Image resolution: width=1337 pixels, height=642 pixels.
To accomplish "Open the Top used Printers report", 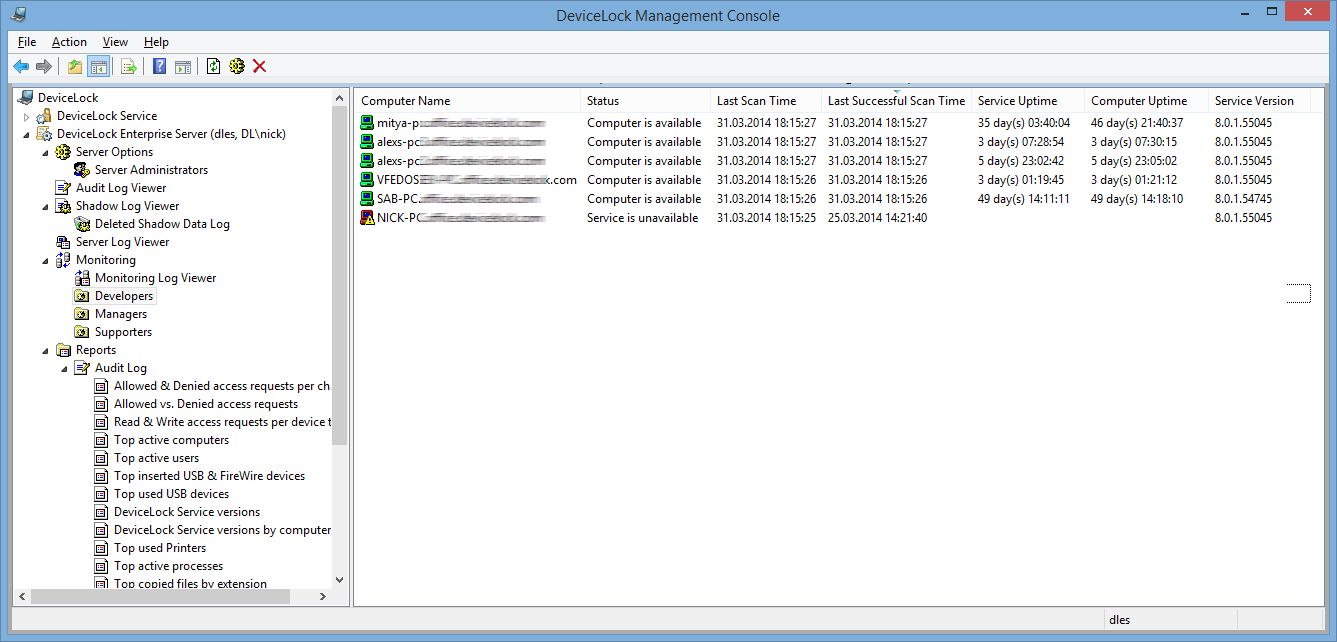I will pyautogui.click(x=160, y=548).
